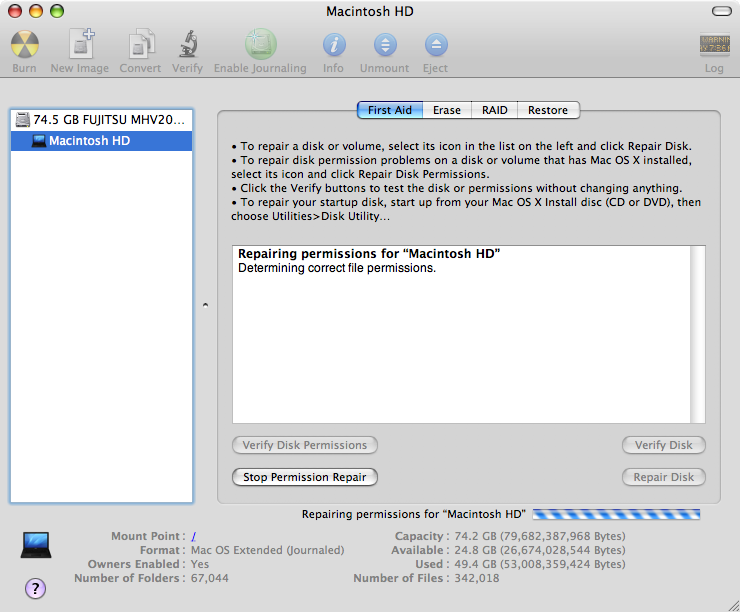Click the Available value 24.8 GB
Image resolution: width=740 pixels, height=612 pixels.
click(x=540, y=550)
